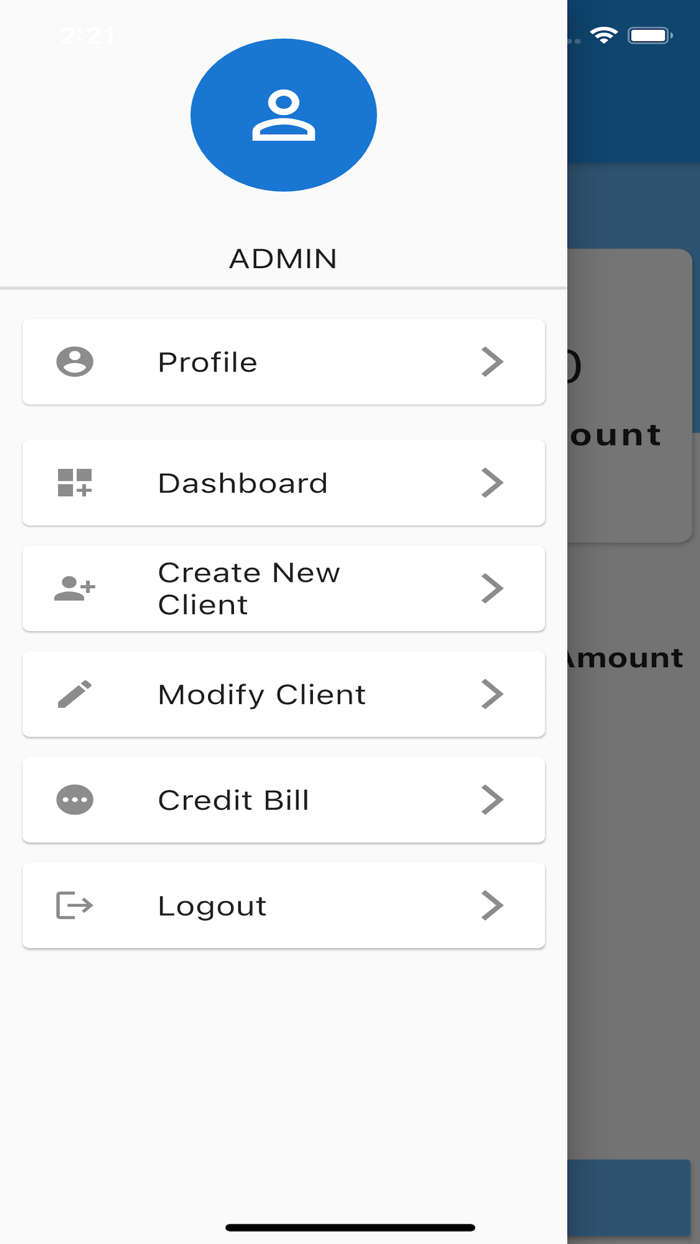
Task: Click the Modify Client pencil icon
Action: coord(75,694)
